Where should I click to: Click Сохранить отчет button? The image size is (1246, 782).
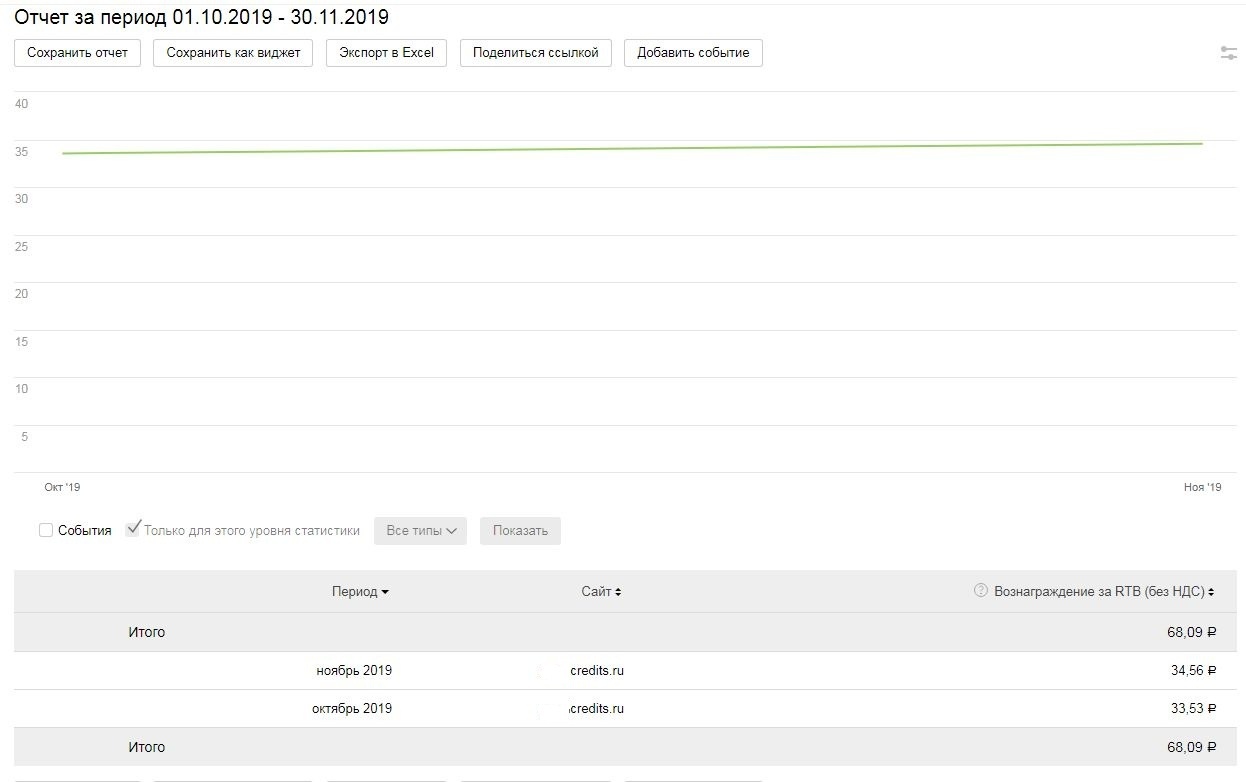coord(77,53)
